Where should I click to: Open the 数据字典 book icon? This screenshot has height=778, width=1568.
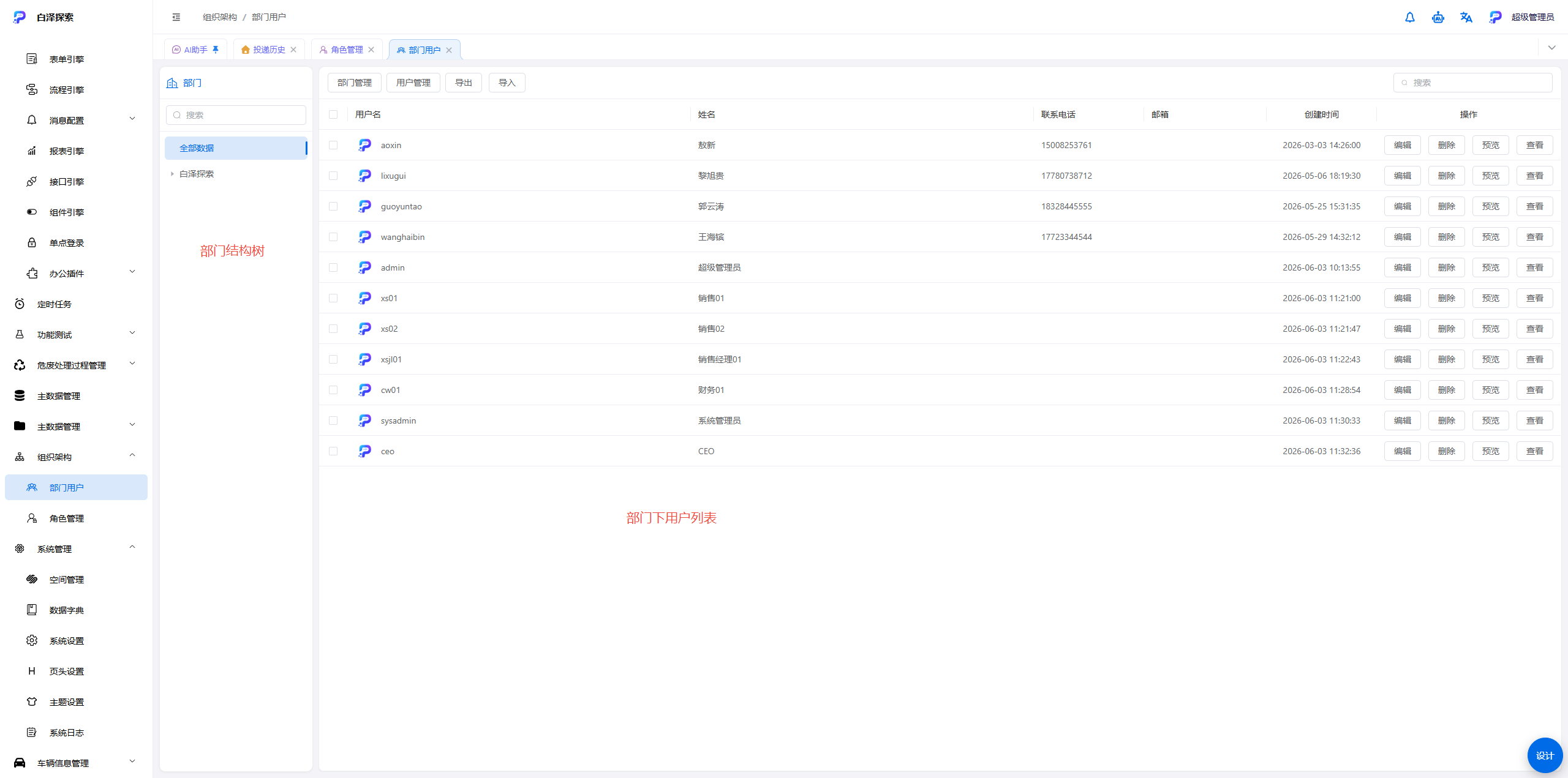pos(32,610)
